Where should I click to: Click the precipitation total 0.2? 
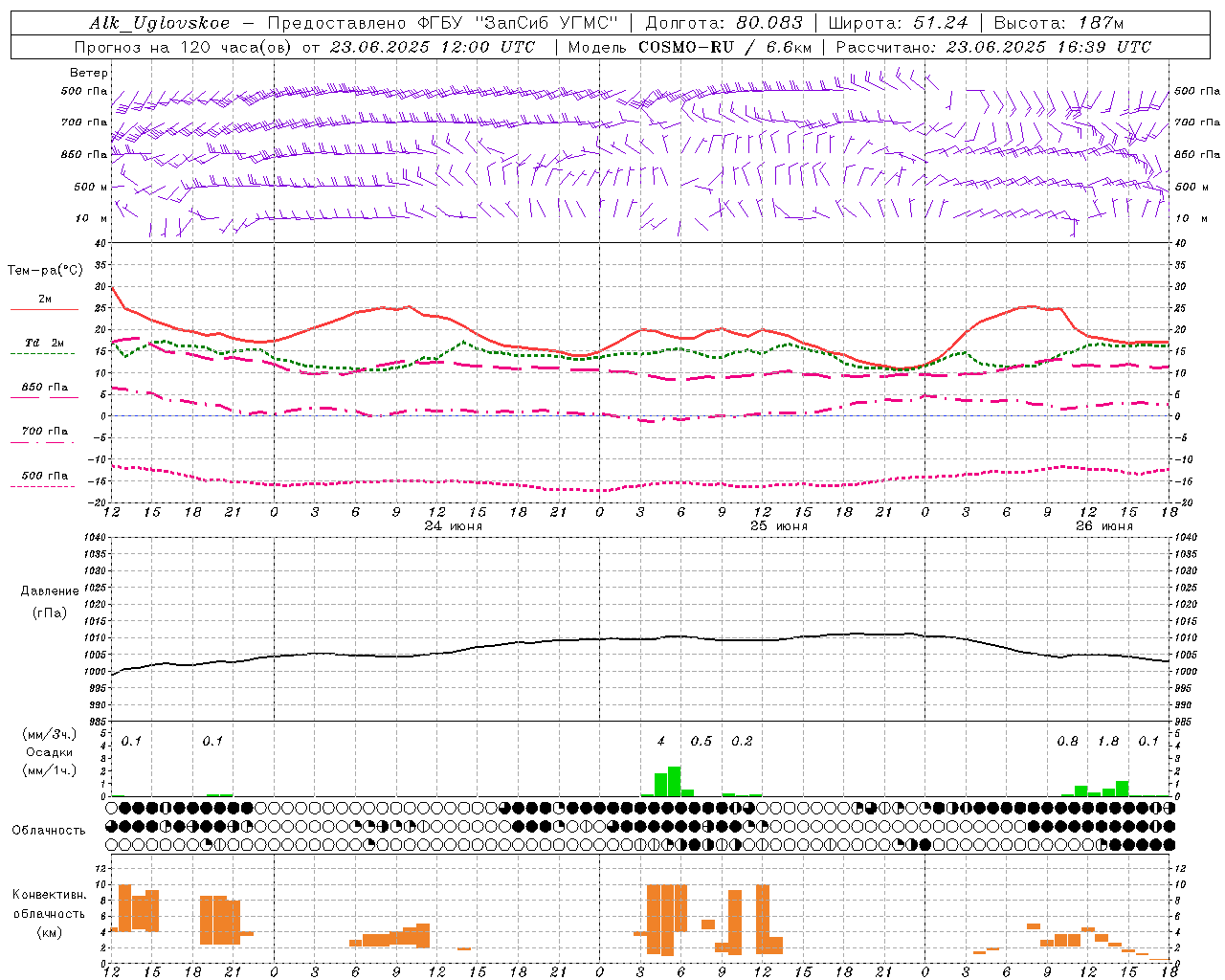click(x=742, y=742)
